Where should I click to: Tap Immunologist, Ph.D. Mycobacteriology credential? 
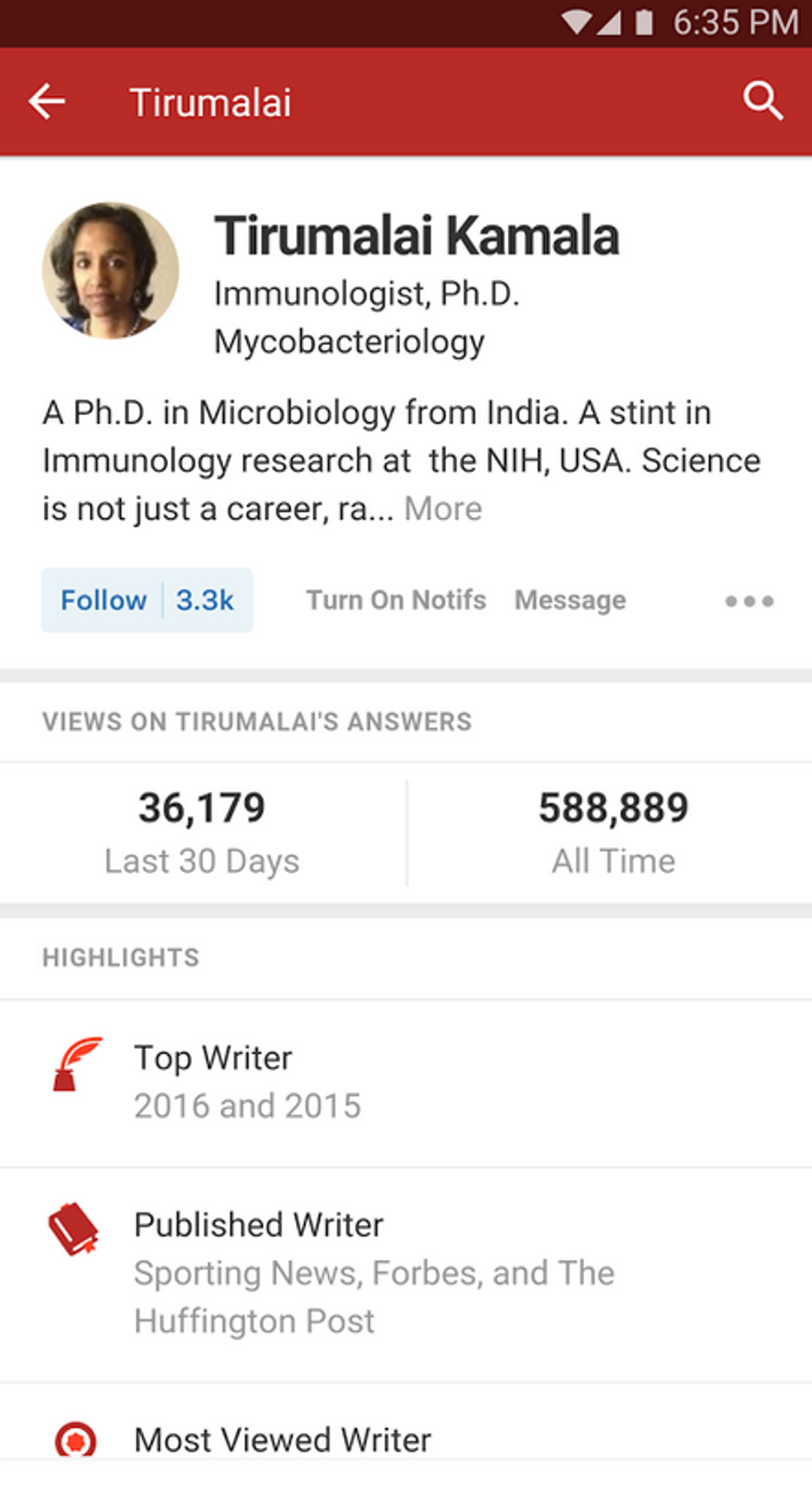tap(366, 317)
